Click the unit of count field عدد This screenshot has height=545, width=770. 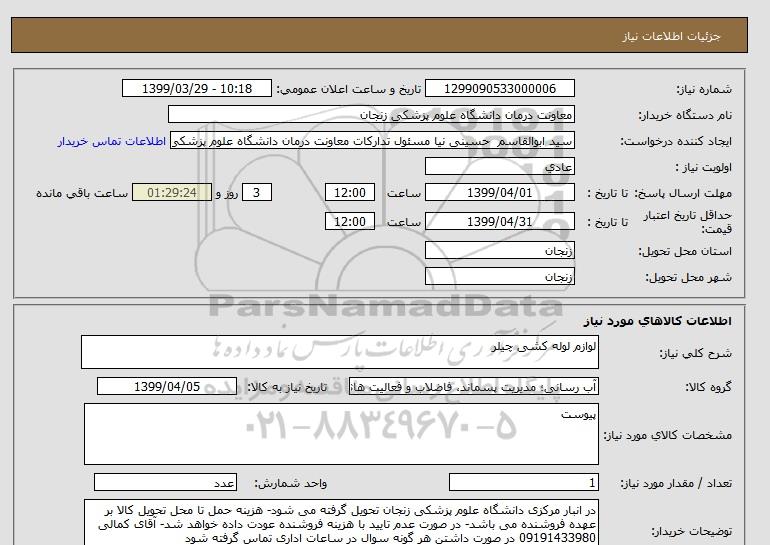165,483
